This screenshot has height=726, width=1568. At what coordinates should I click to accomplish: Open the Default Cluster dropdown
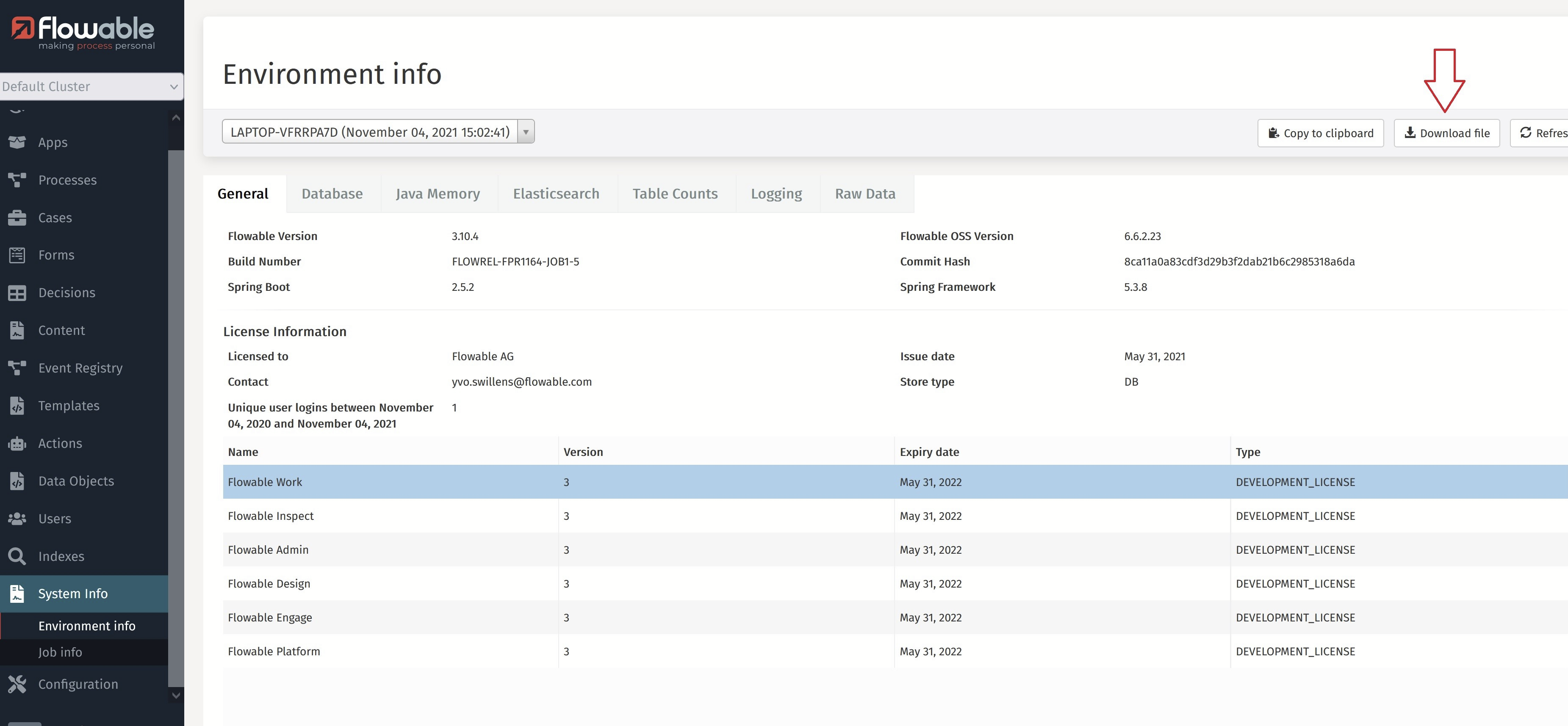point(91,86)
